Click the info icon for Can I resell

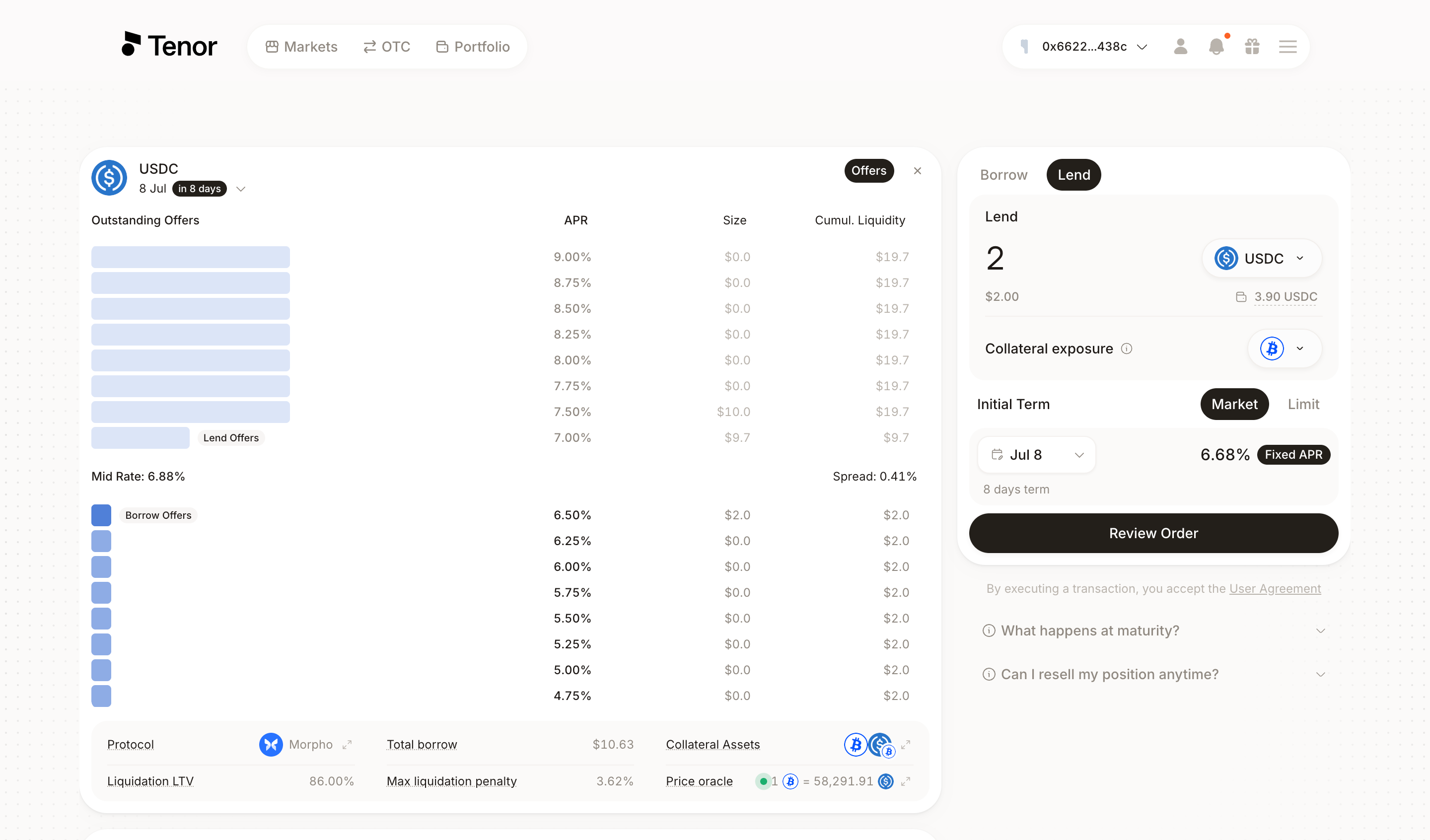989,674
